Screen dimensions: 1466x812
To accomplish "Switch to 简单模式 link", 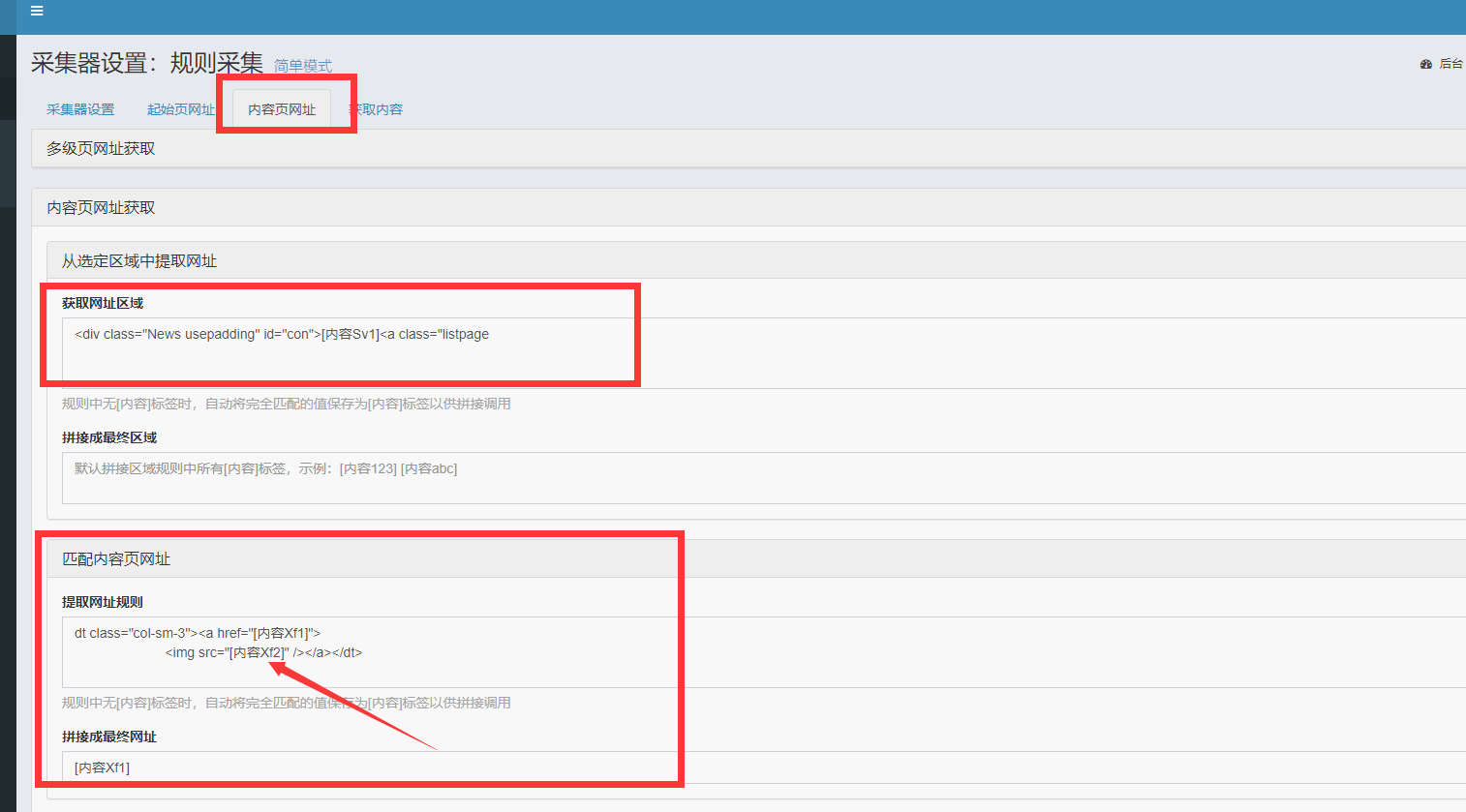I will tap(302, 66).
